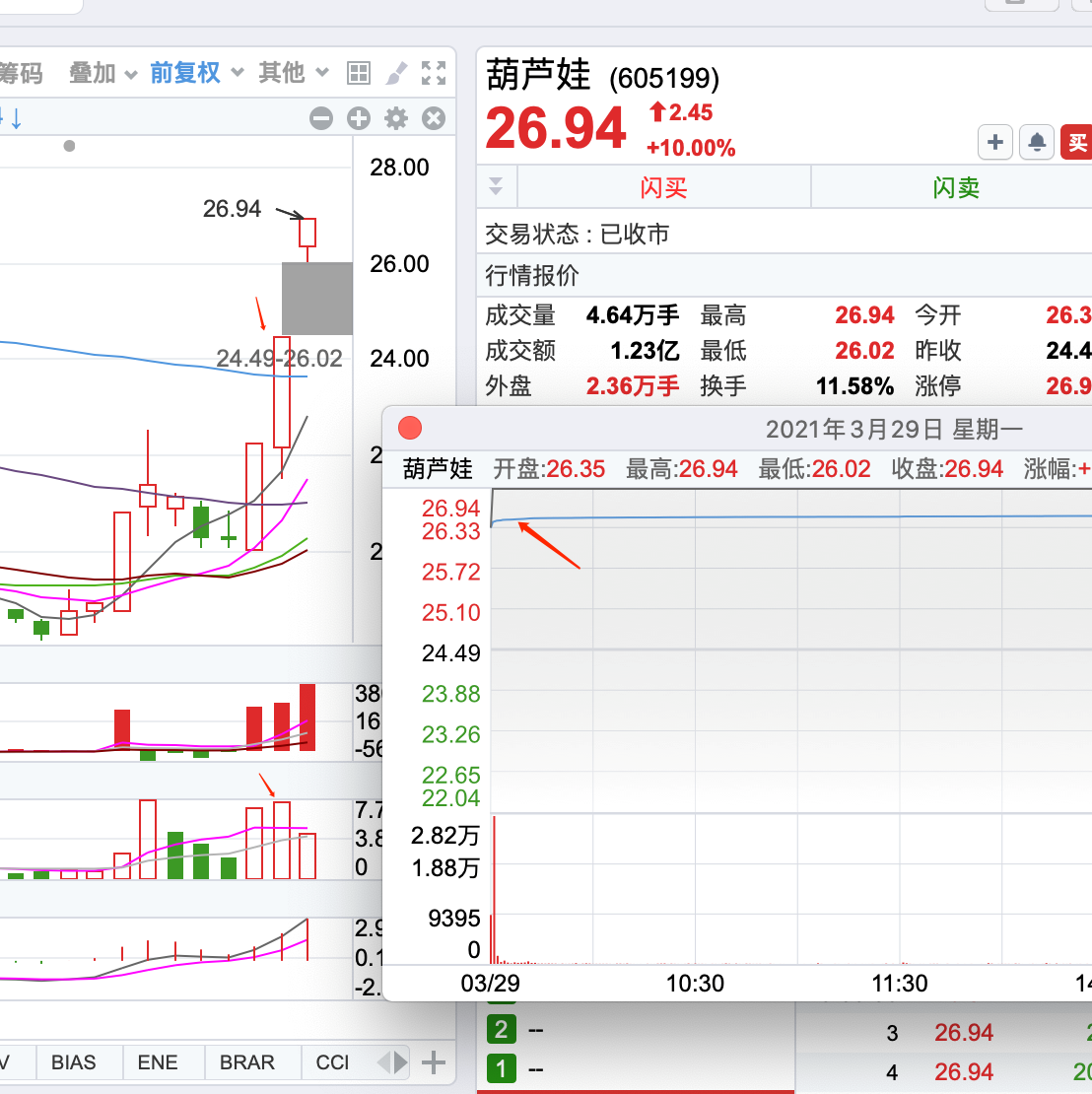Click the 成交额 1.23亿 value
1092x1094 pixels.
click(644, 350)
